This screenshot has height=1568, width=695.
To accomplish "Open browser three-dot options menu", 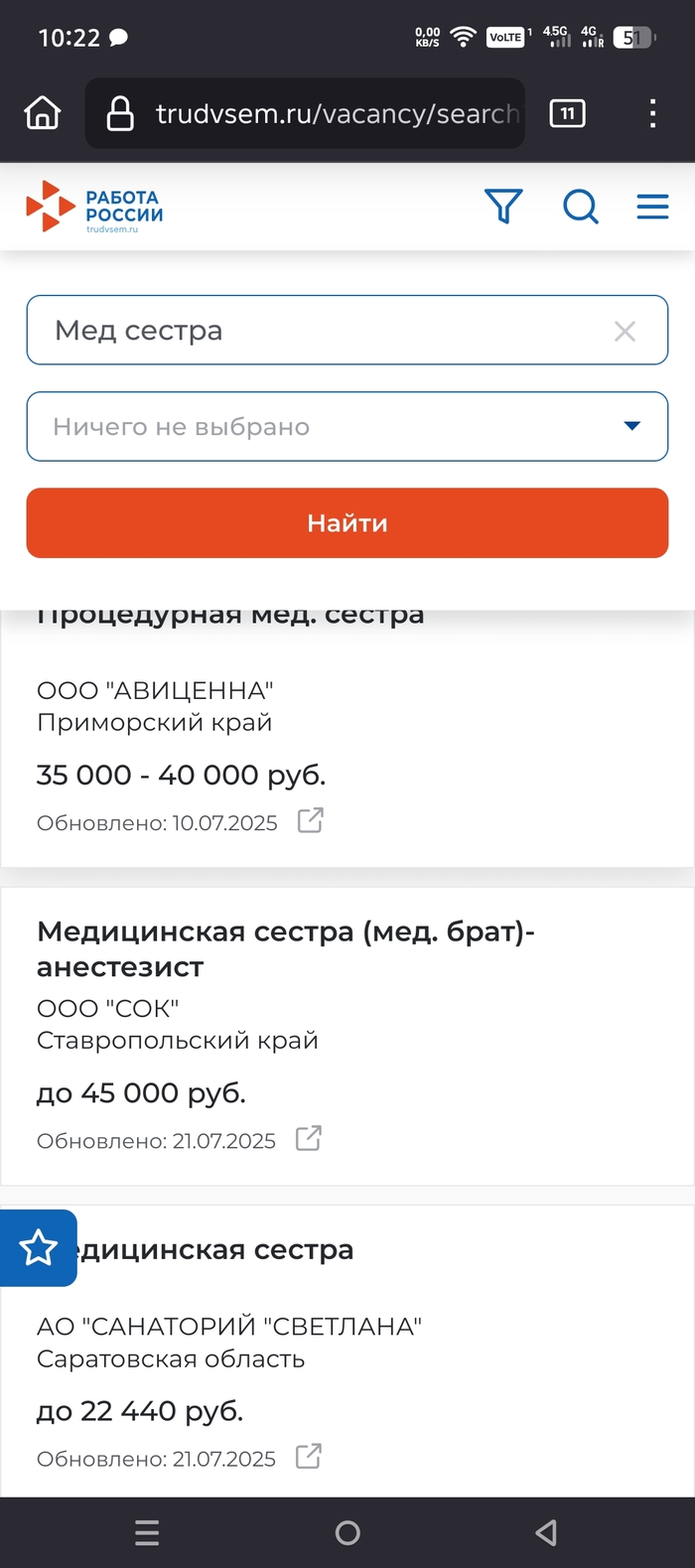I will (652, 114).
